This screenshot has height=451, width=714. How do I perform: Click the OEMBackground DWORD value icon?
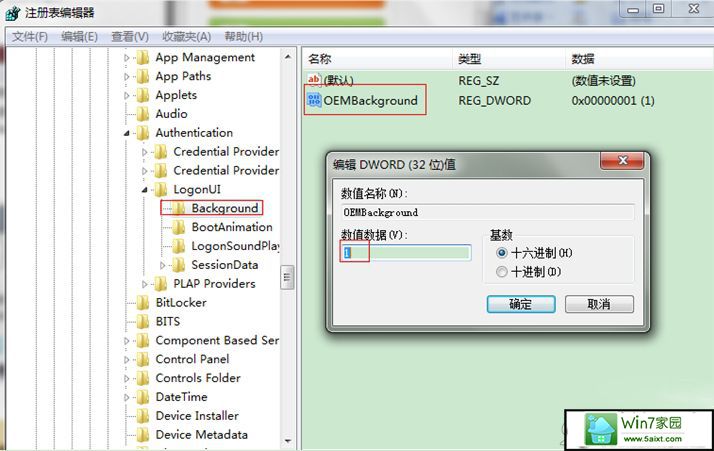tap(314, 100)
